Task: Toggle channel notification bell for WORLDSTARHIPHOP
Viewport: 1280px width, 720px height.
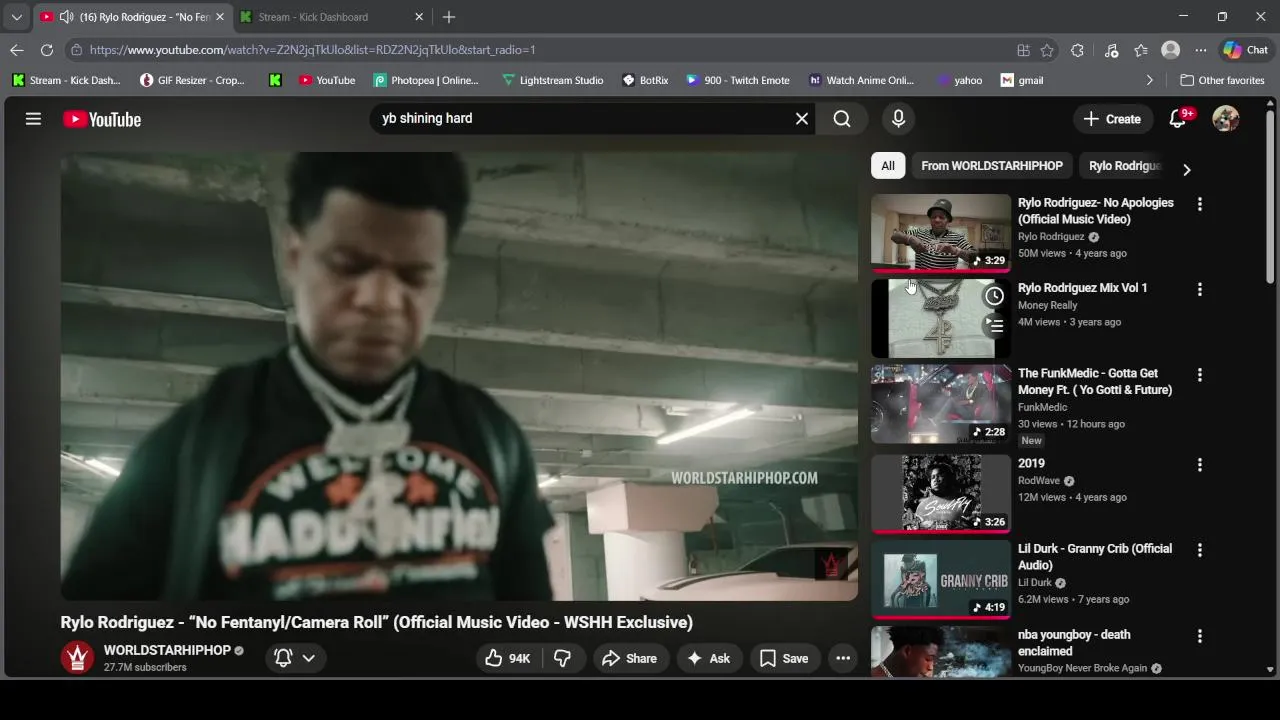Action: point(283,658)
